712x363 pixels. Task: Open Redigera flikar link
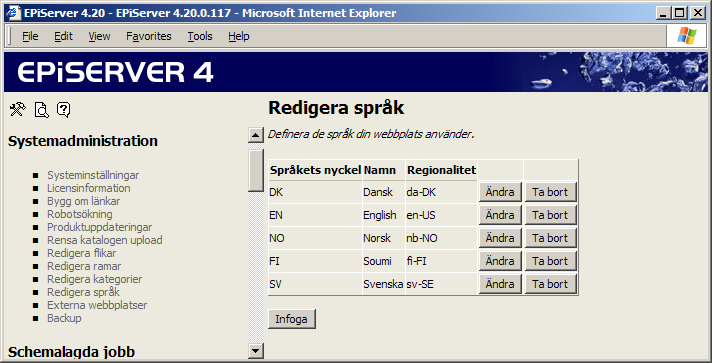[81, 253]
